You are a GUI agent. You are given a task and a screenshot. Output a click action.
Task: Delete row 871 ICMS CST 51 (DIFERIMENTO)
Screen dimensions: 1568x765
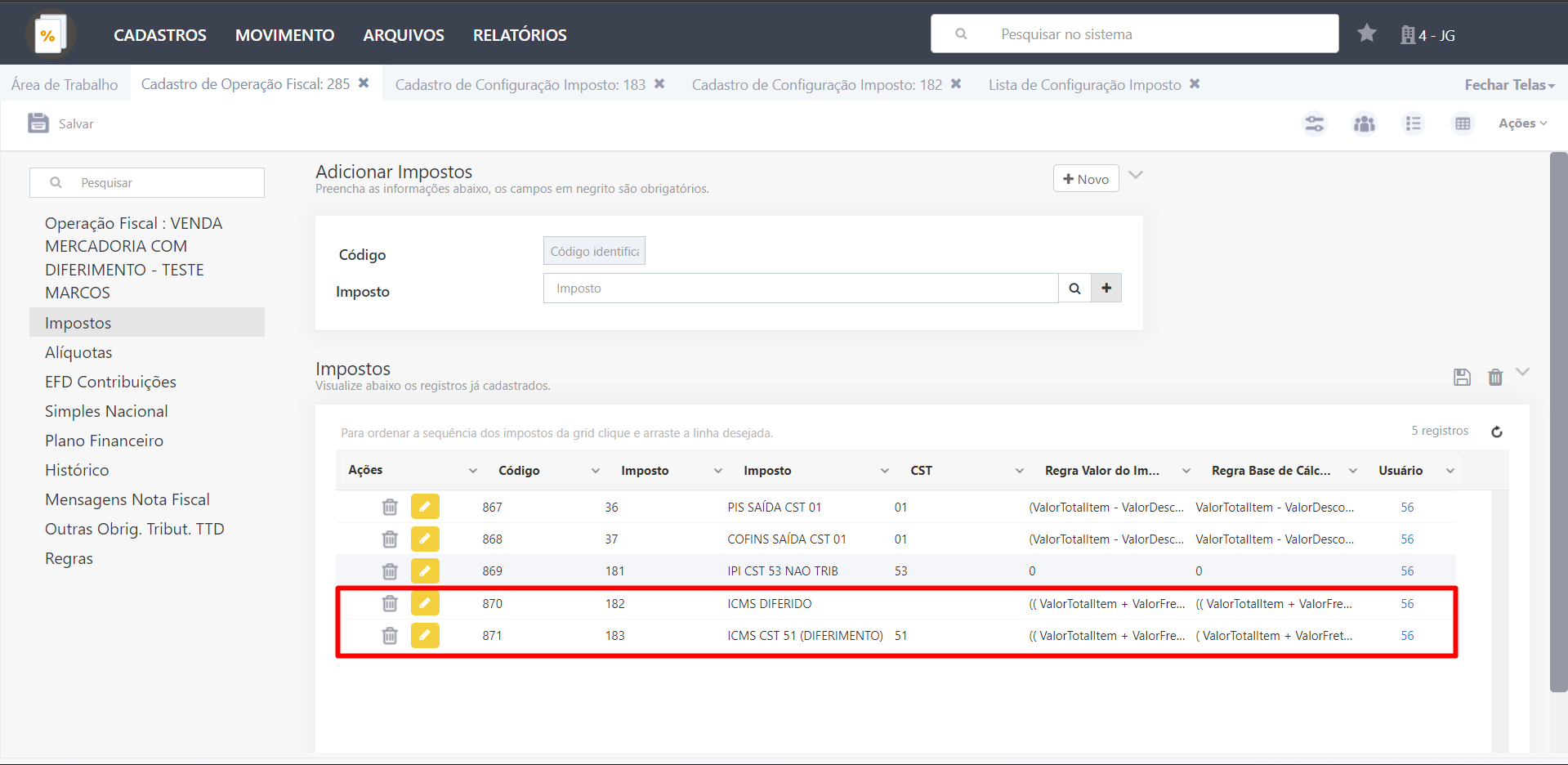[x=390, y=635]
